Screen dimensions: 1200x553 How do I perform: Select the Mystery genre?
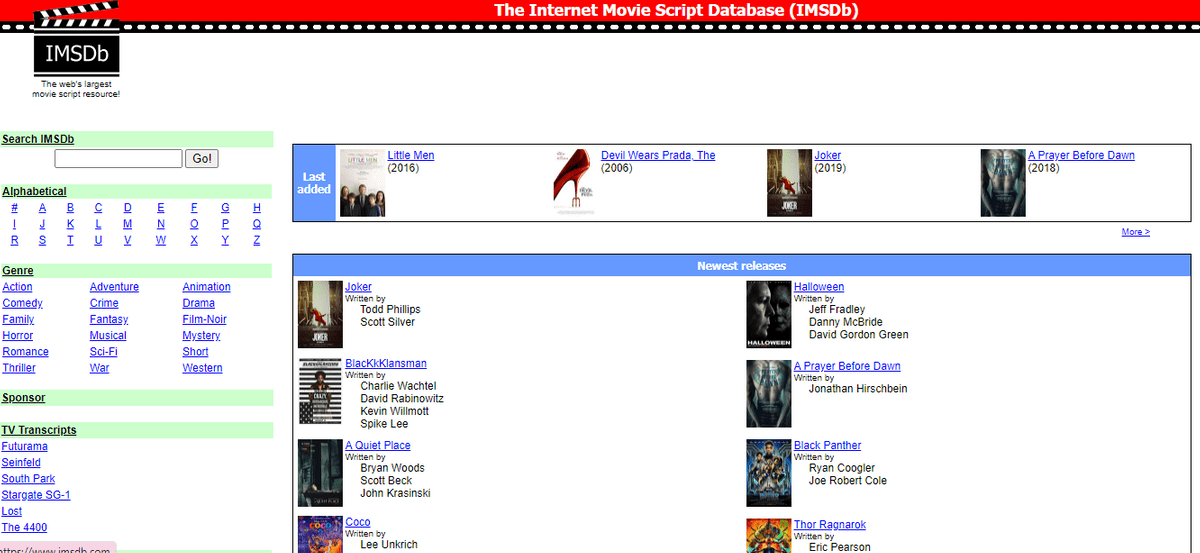[202, 335]
